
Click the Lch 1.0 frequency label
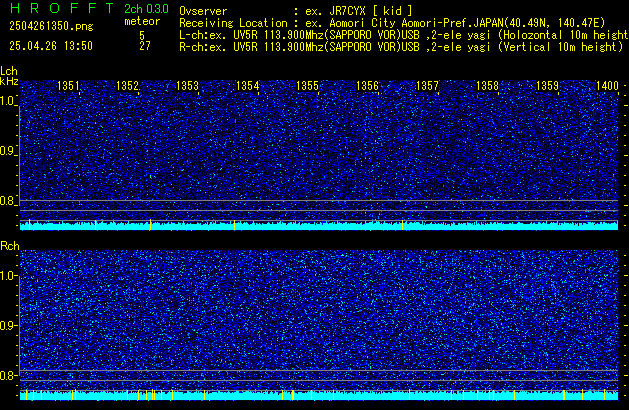pyautogui.click(x=7, y=101)
